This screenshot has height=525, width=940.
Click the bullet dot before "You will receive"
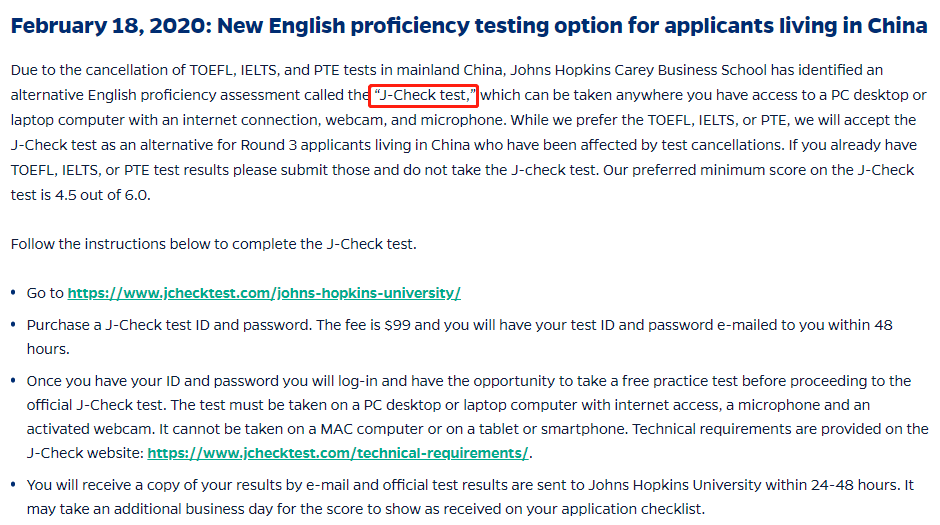point(13,485)
